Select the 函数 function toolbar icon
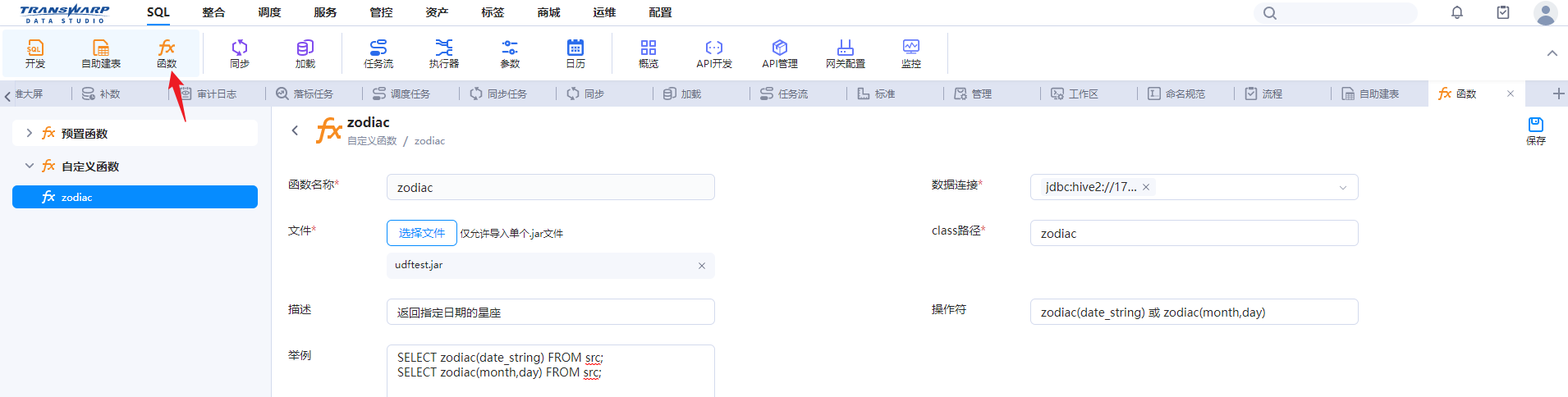The width and height of the screenshot is (1568, 397). (167, 54)
